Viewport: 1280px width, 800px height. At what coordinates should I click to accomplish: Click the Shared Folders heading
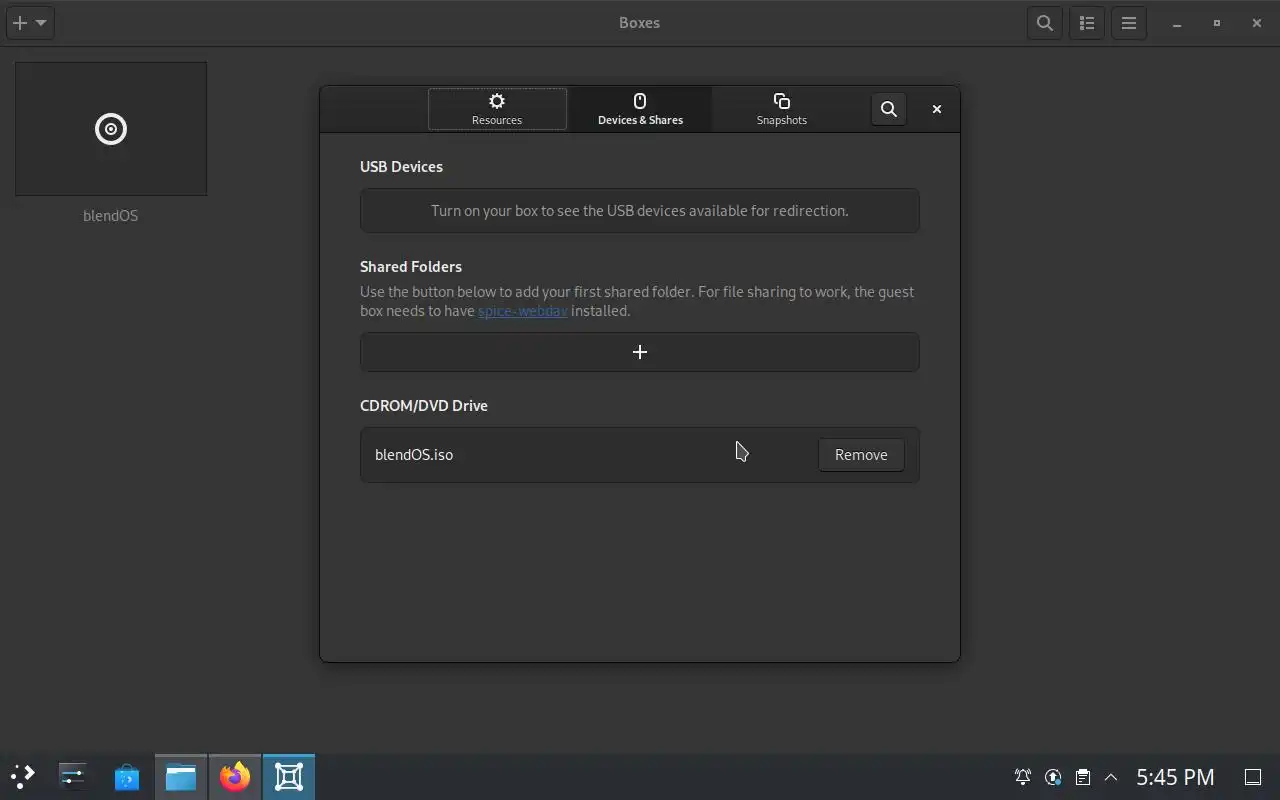coord(411,267)
